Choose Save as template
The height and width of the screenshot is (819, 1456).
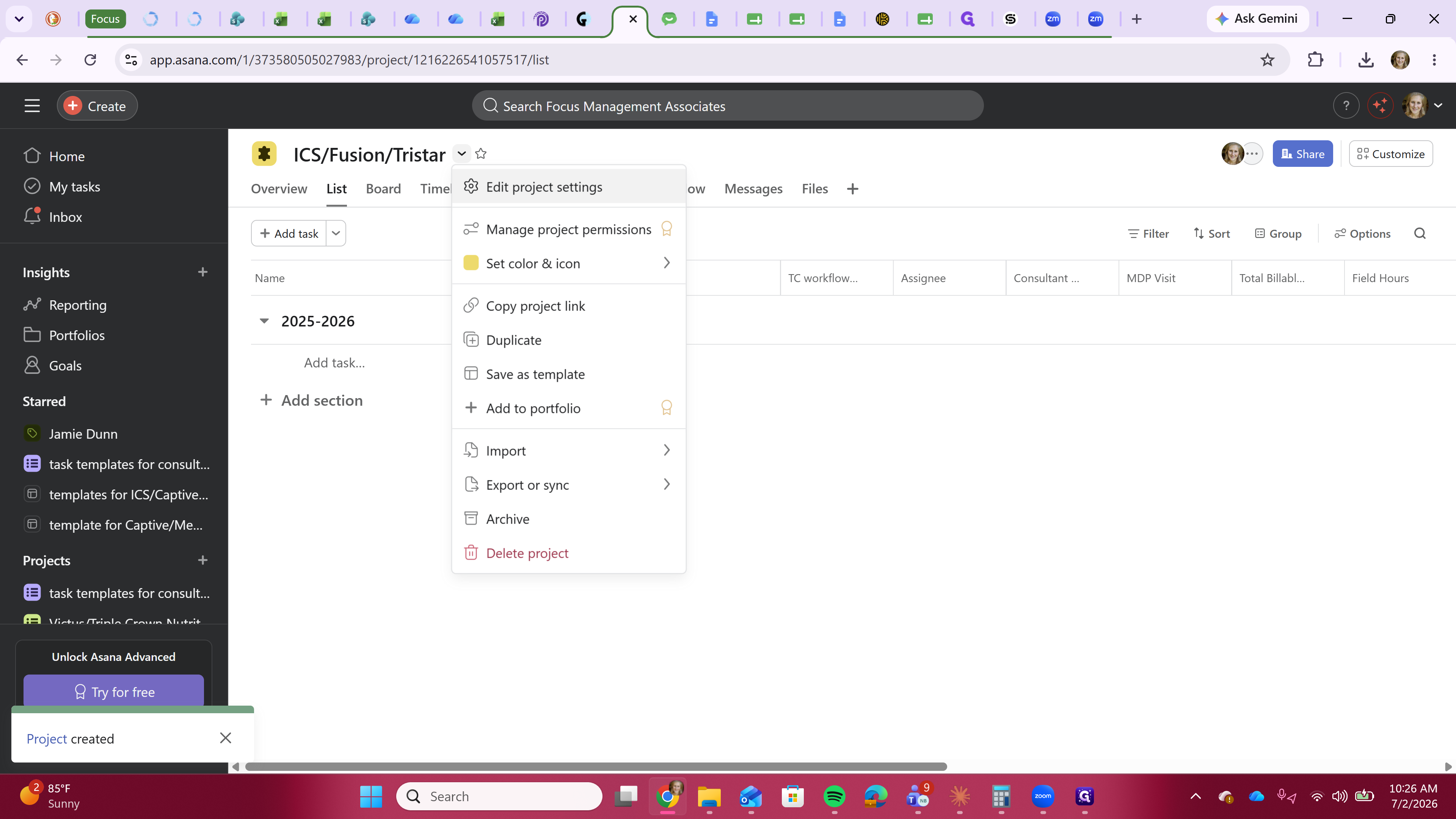pyautogui.click(x=569, y=374)
